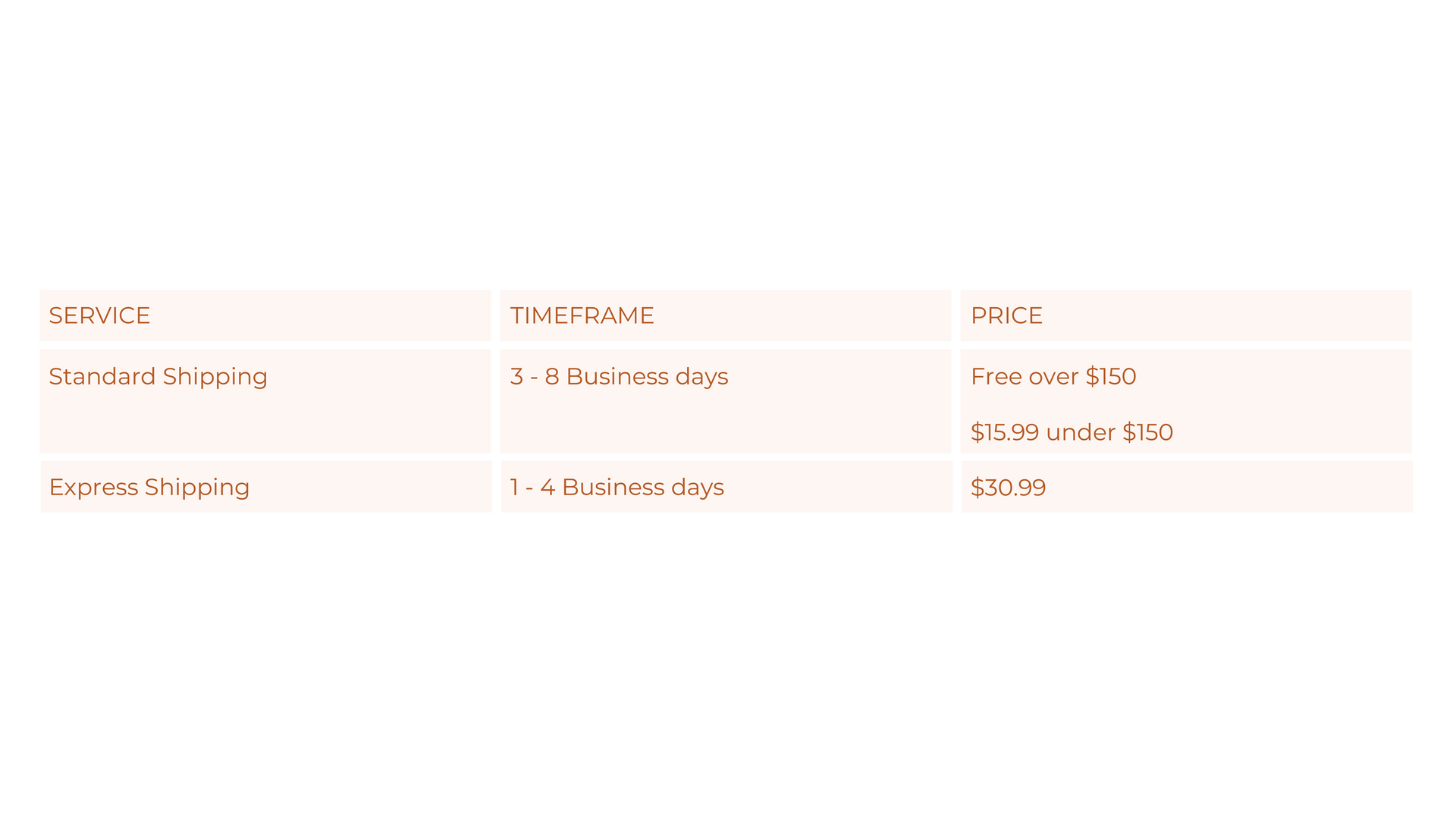
Task: Click the "3 - 8" day range
Action: coord(534,376)
